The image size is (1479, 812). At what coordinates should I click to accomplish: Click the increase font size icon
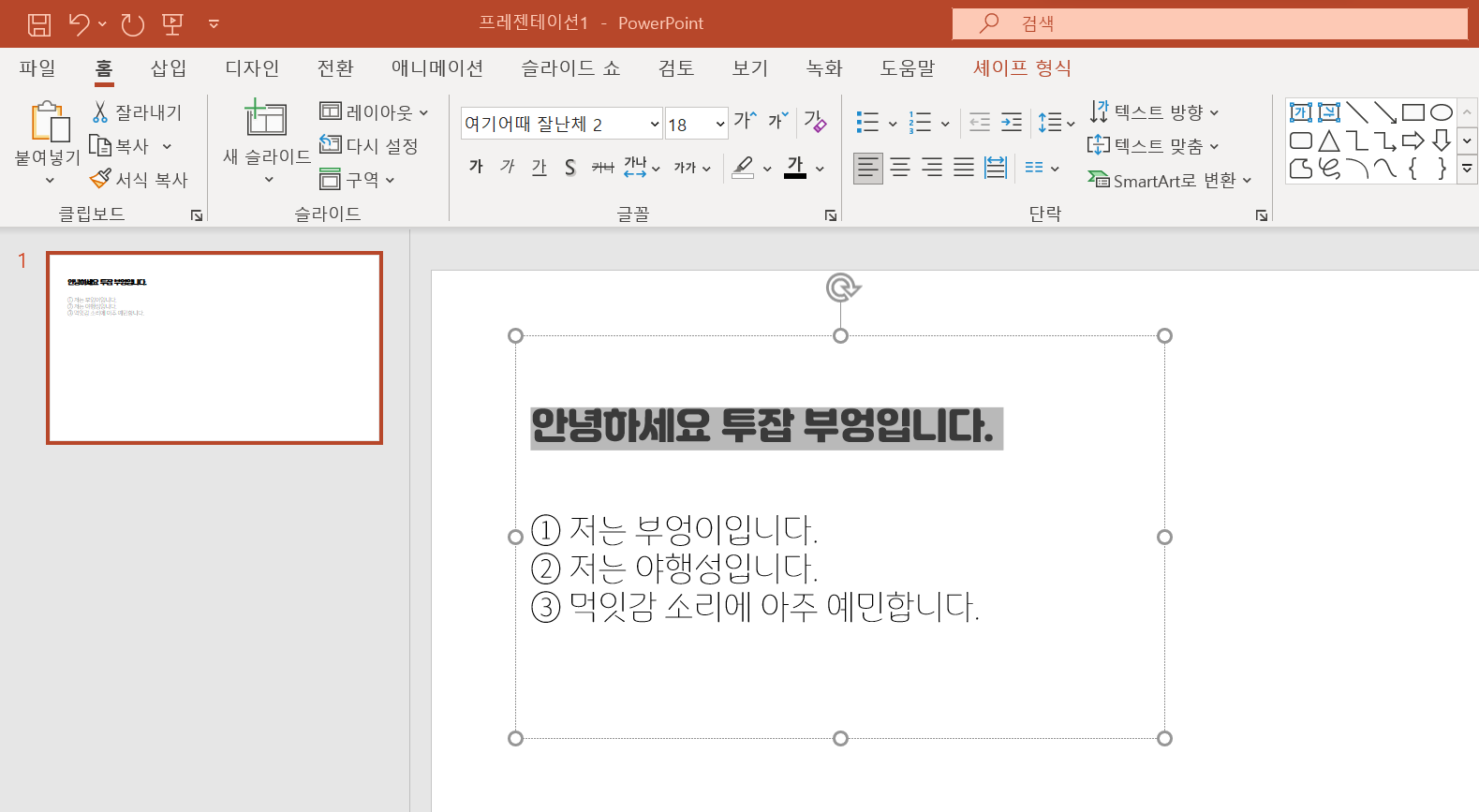746,120
